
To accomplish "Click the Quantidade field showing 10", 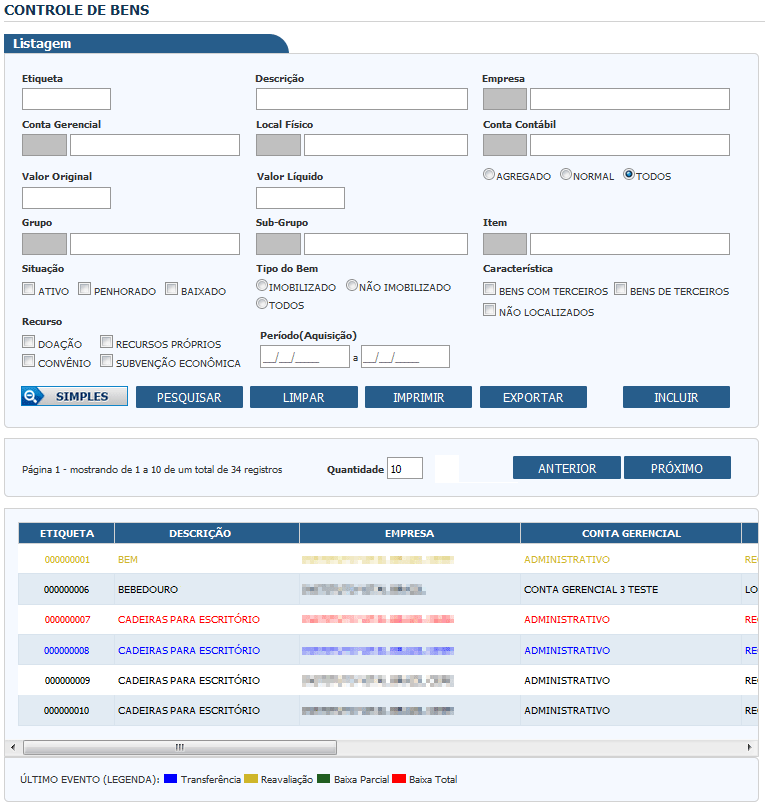I will click(405, 468).
